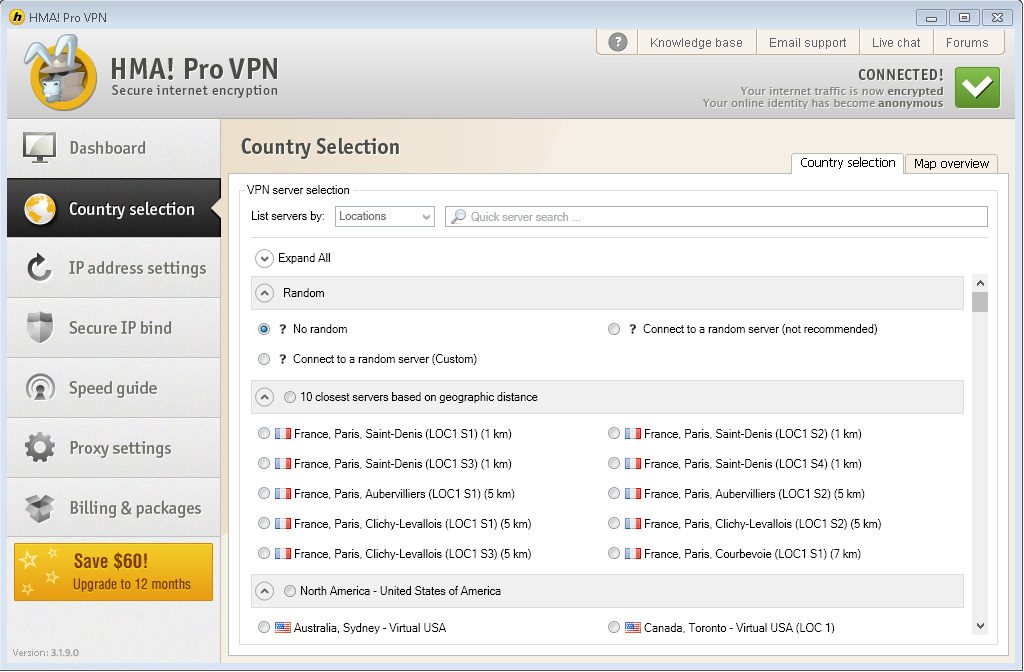Open Billing & packages in sidebar
Image resolution: width=1024 pixels, height=672 pixels.
click(x=114, y=508)
